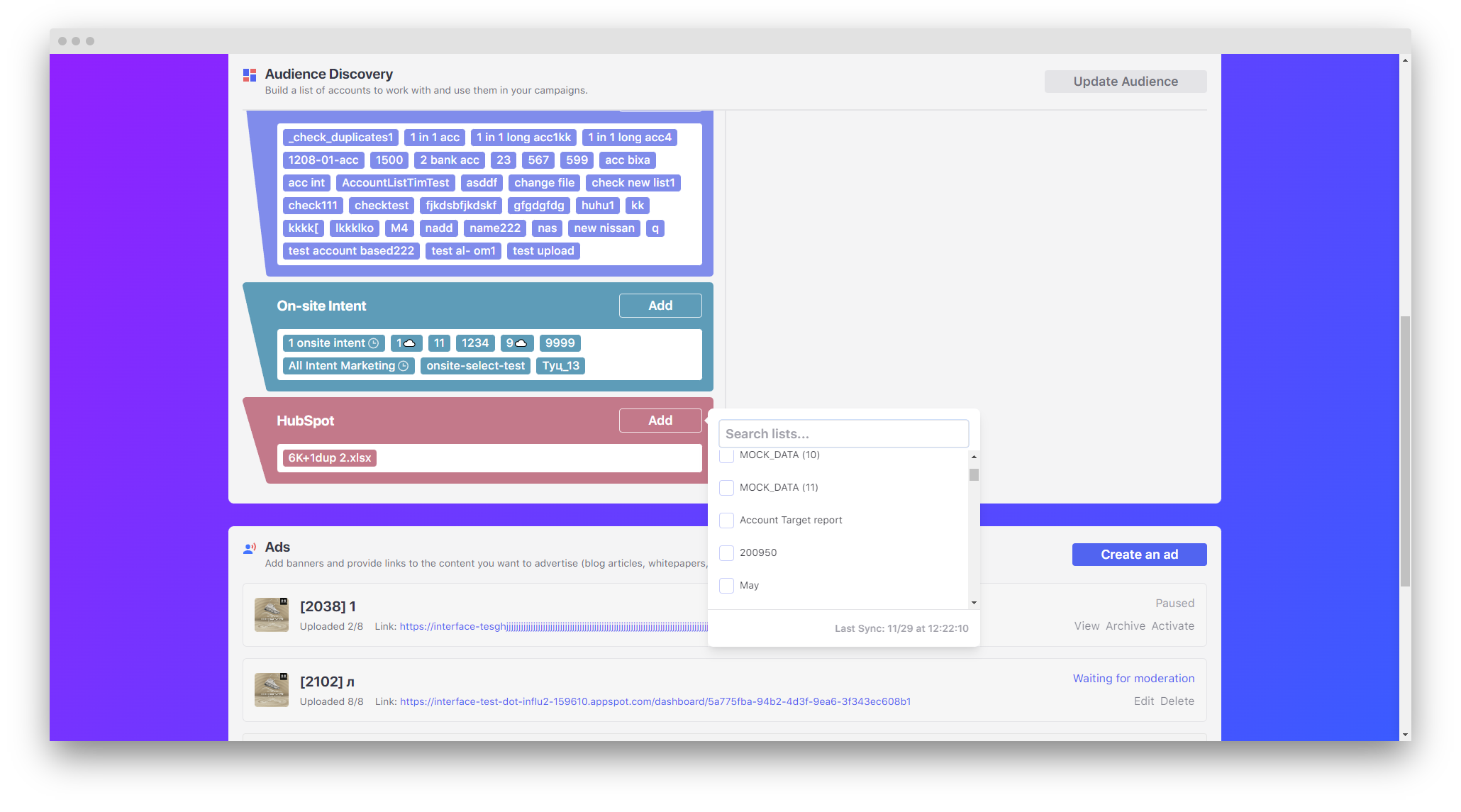Click Create an ad
The image size is (1461, 812).
point(1139,554)
